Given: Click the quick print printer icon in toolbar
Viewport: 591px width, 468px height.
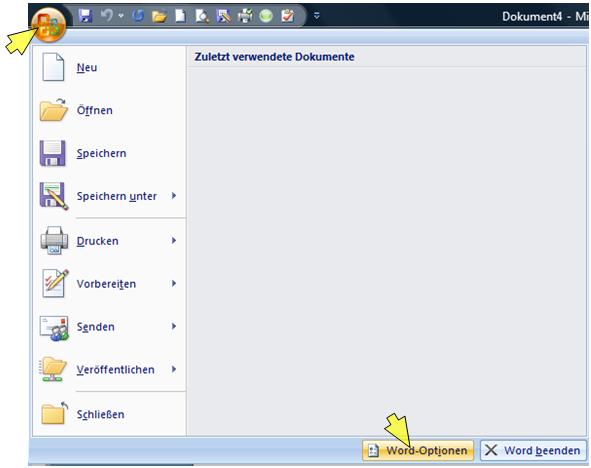Looking at the screenshot, I should click(245, 16).
